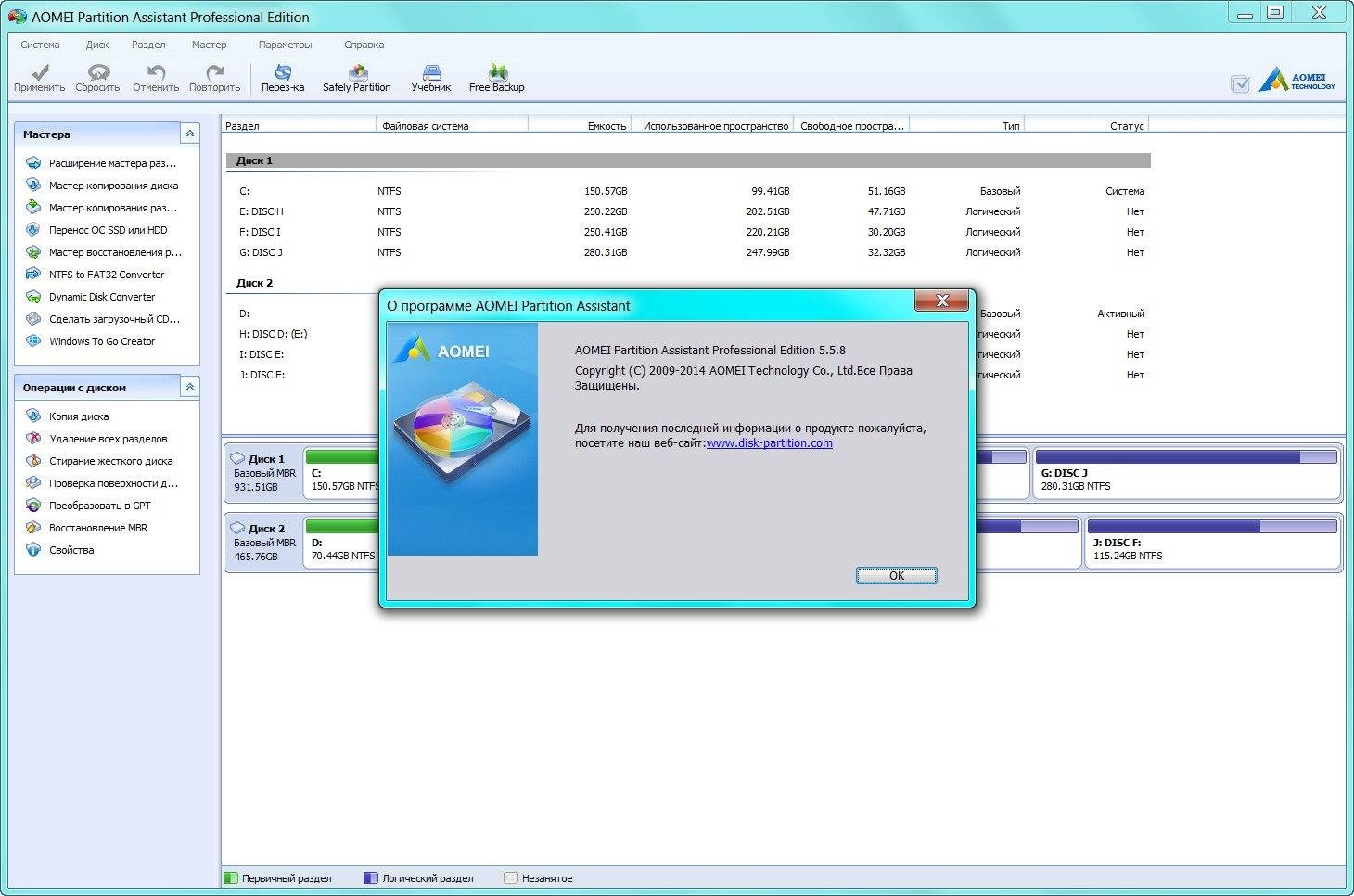The height and width of the screenshot is (896, 1354).
Task: Sort by Файловая система column header
Action: point(452,126)
